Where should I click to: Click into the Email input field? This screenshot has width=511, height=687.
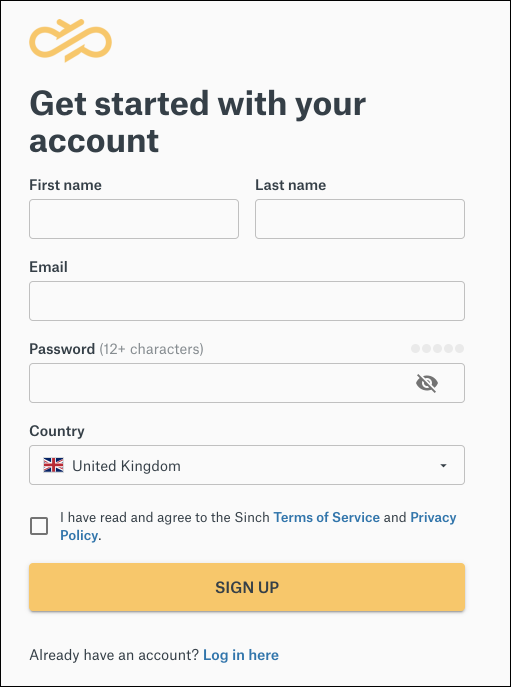coord(247,301)
